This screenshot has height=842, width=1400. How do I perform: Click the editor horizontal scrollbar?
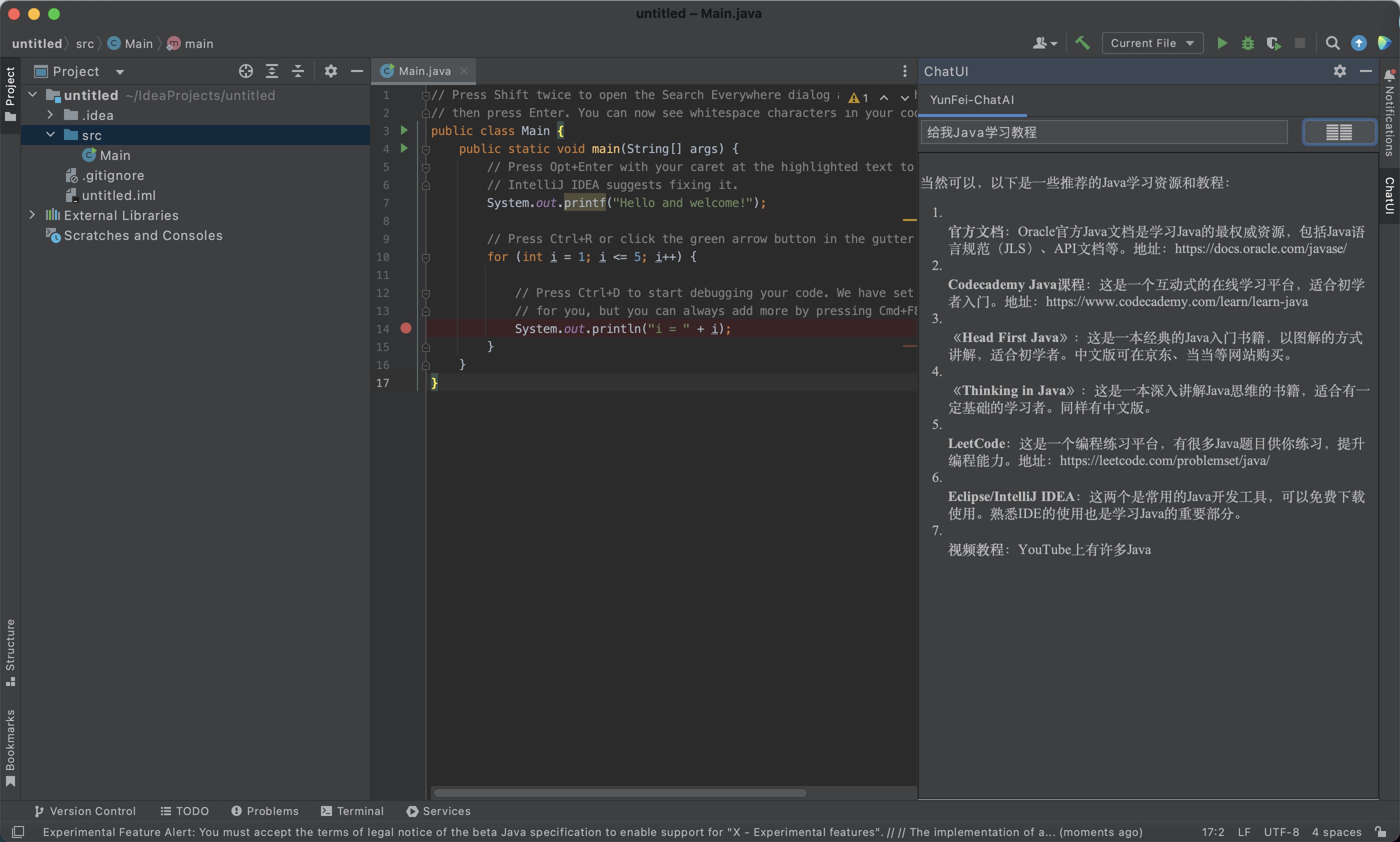620,792
